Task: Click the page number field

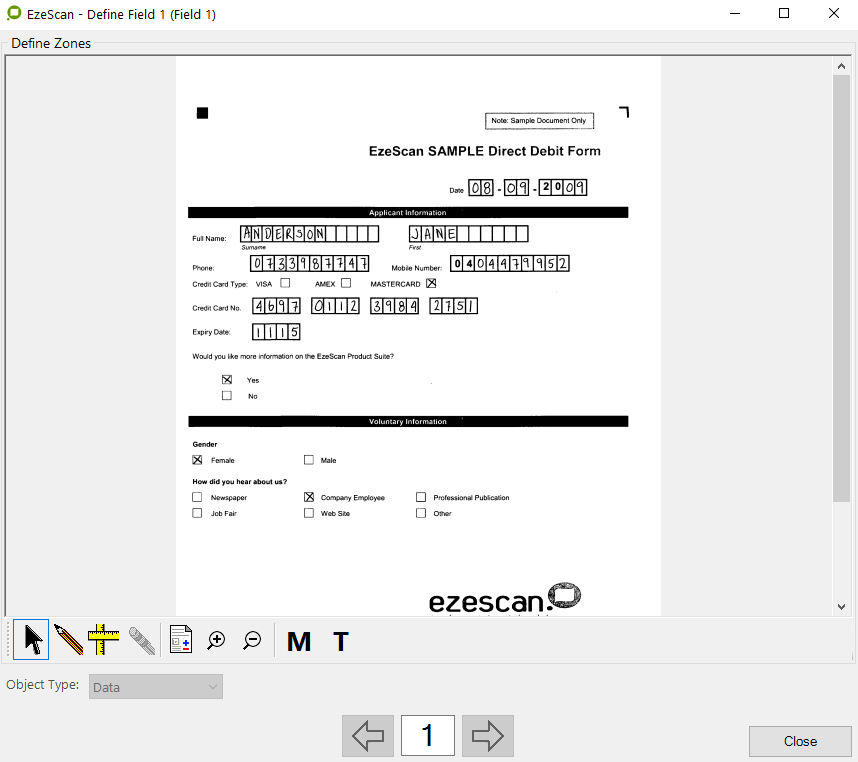Action: [x=427, y=736]
